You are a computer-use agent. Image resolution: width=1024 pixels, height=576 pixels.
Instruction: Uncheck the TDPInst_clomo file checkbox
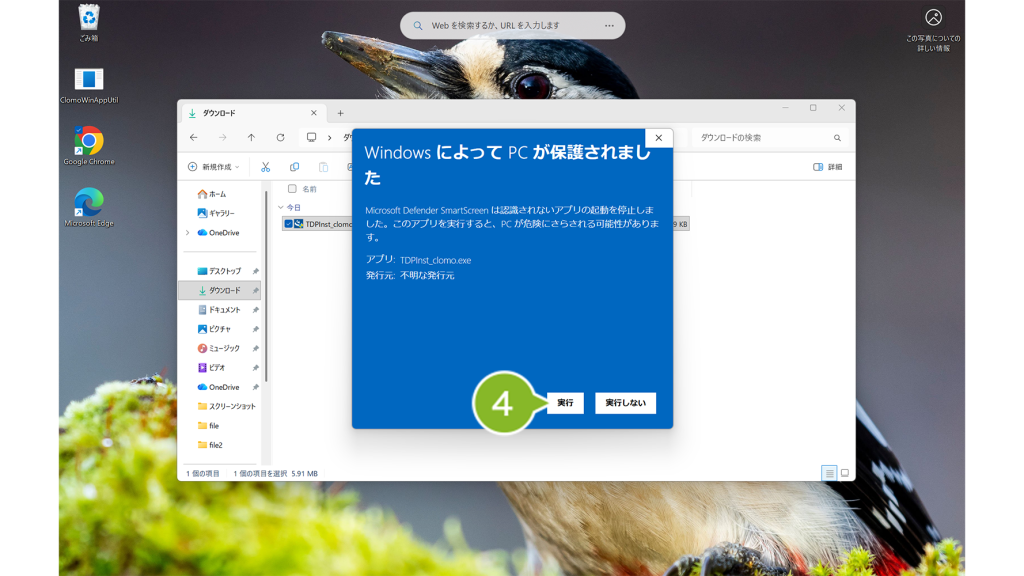click(x=288, y=224)
